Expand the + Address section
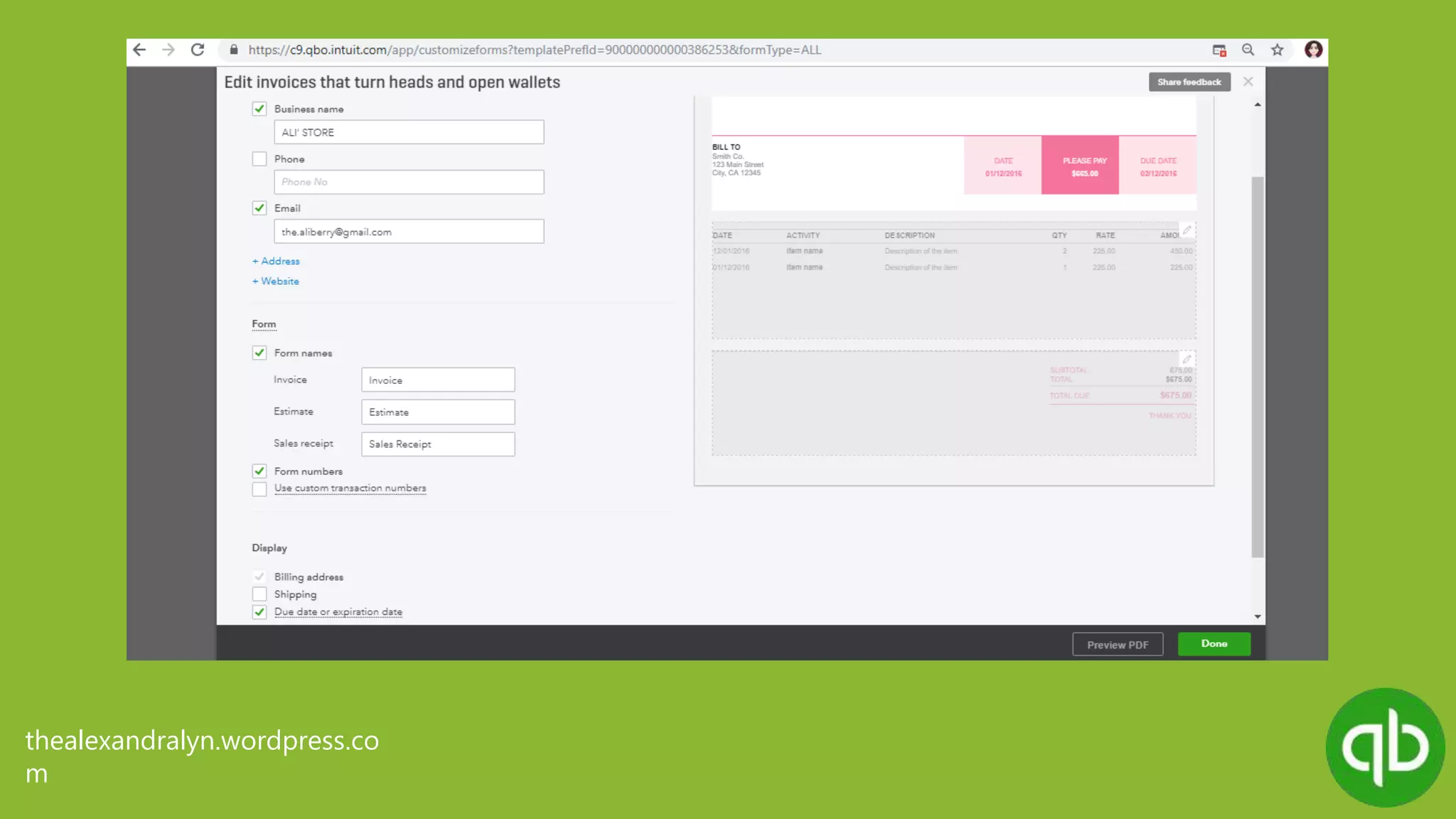Image resolution: width=1456 pixels, height=819 pixels. pyautogui.click(x=276, y=261)
